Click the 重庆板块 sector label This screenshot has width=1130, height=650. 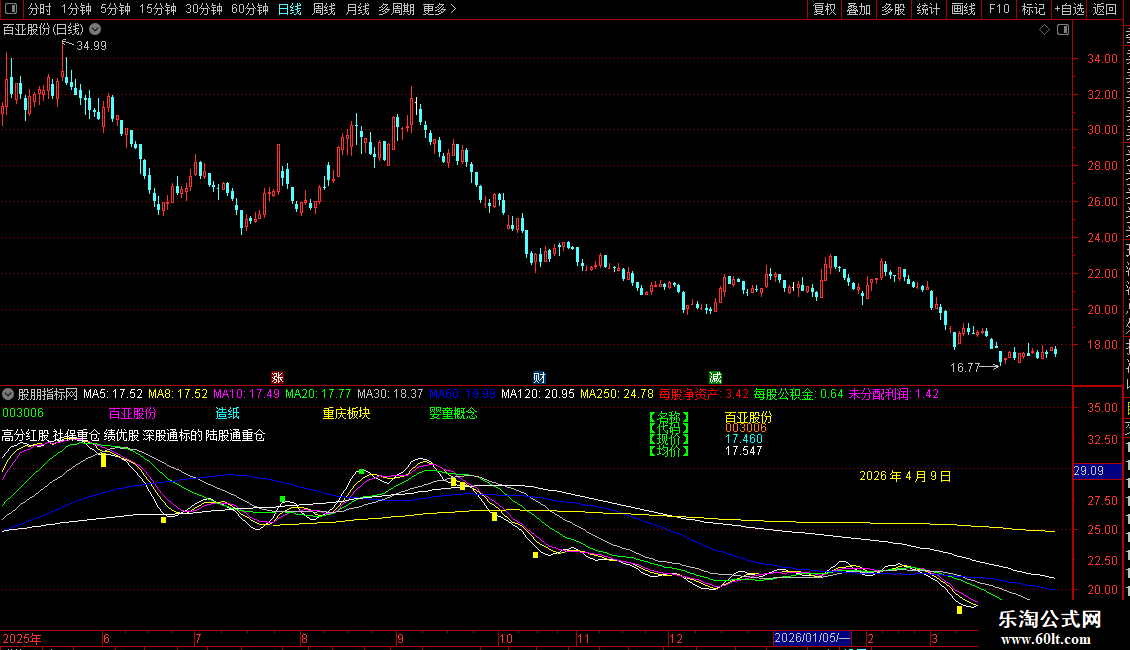[347, 413]
